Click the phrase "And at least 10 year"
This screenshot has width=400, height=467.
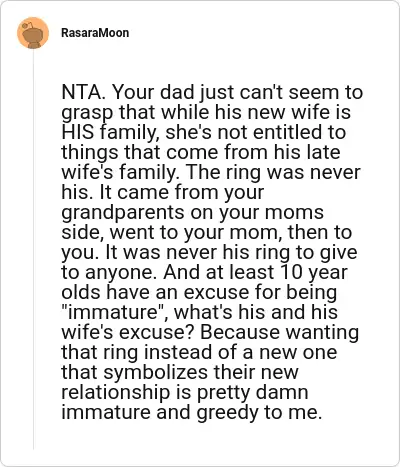point(255,272)
